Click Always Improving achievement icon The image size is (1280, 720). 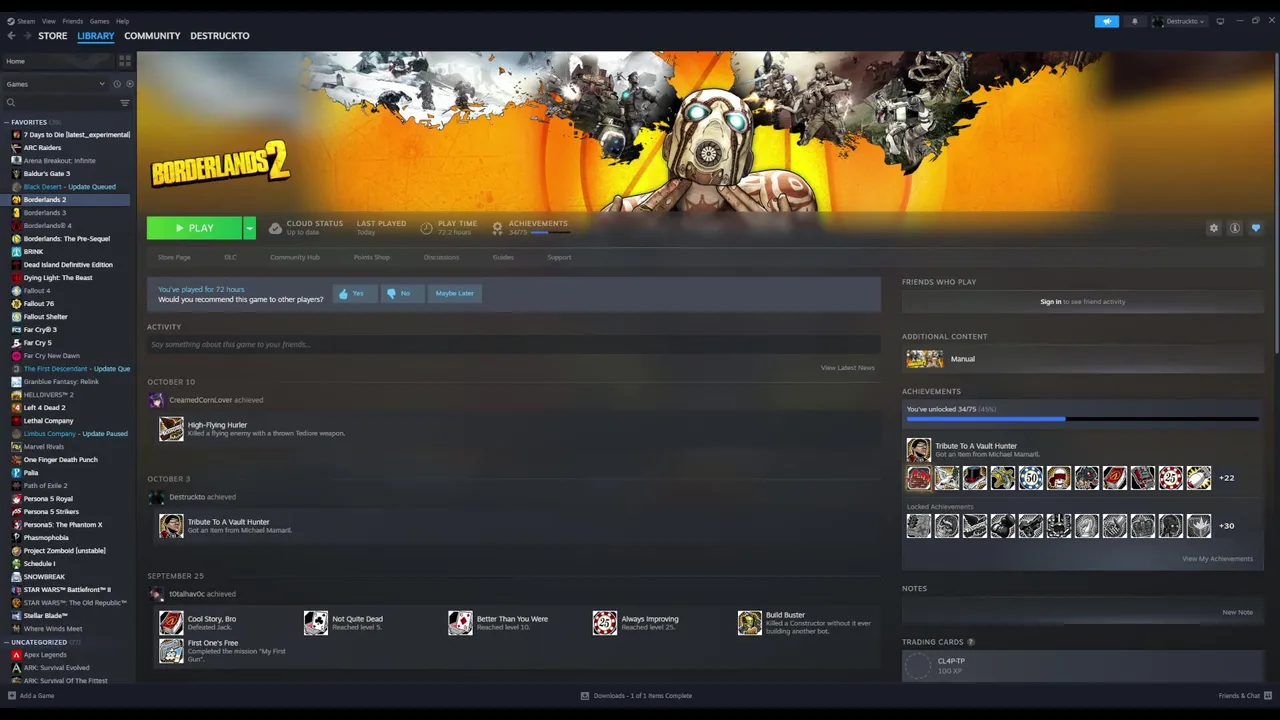click(x=605, y=623)
